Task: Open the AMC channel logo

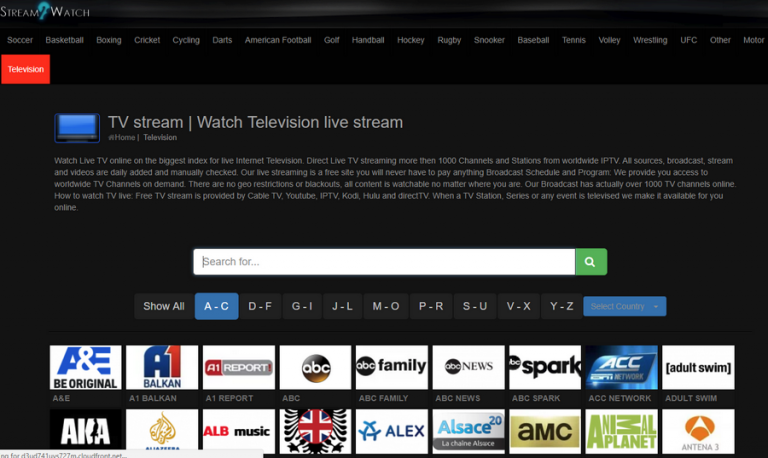Action: click(545, 432)
